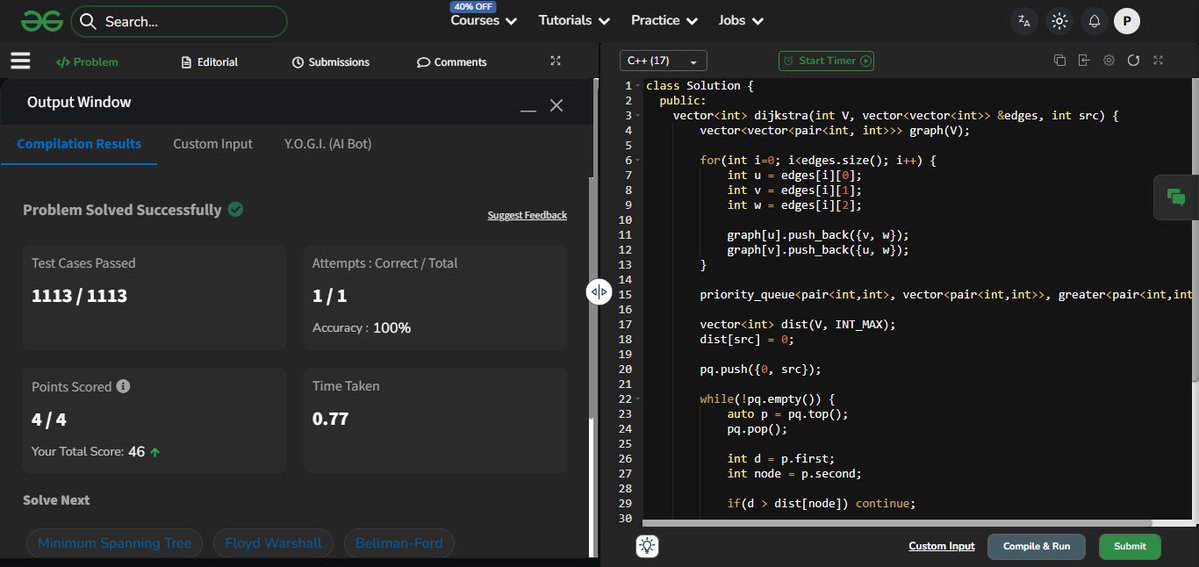Click the Points Scored info icon
The height and width of the screenshot is (567, 1199).
point(123,386)
